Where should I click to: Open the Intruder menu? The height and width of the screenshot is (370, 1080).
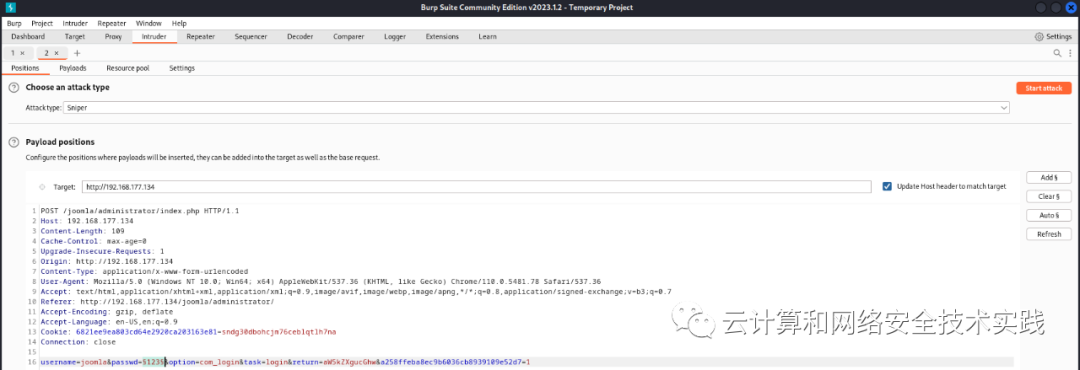[75, 23]
